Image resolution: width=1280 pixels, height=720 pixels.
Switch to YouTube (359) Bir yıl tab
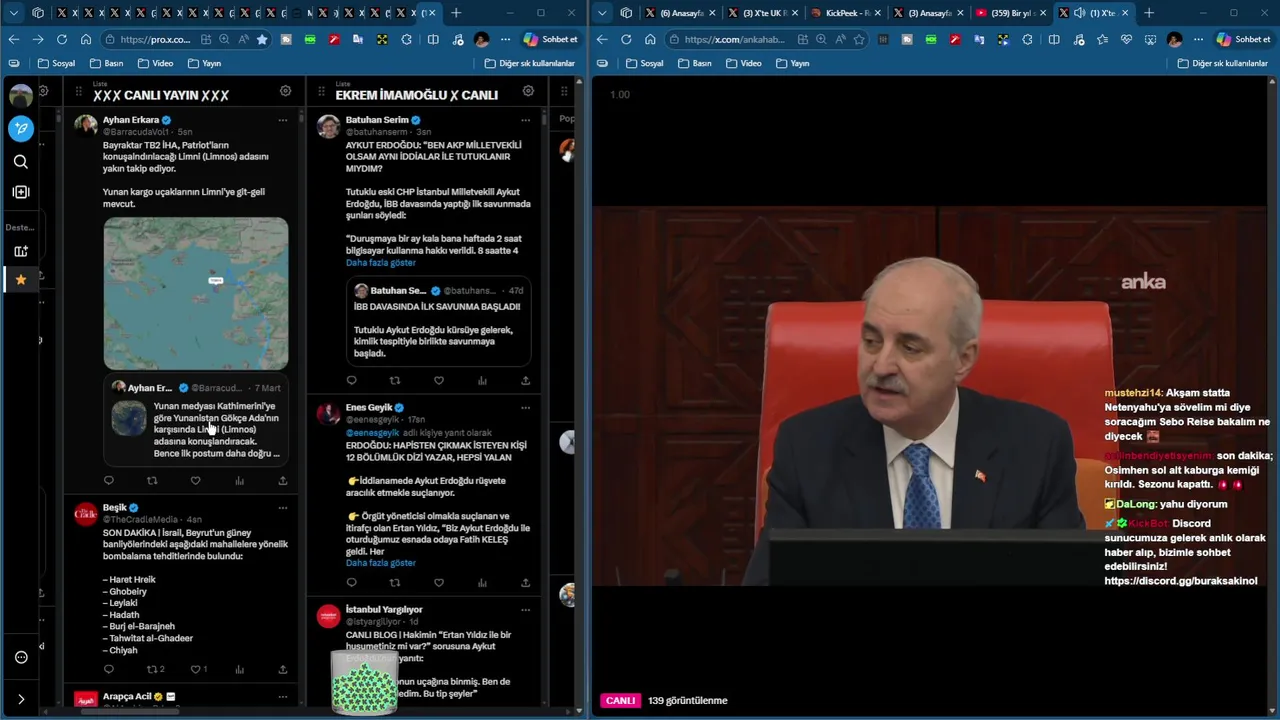(x=1010, y=13)
